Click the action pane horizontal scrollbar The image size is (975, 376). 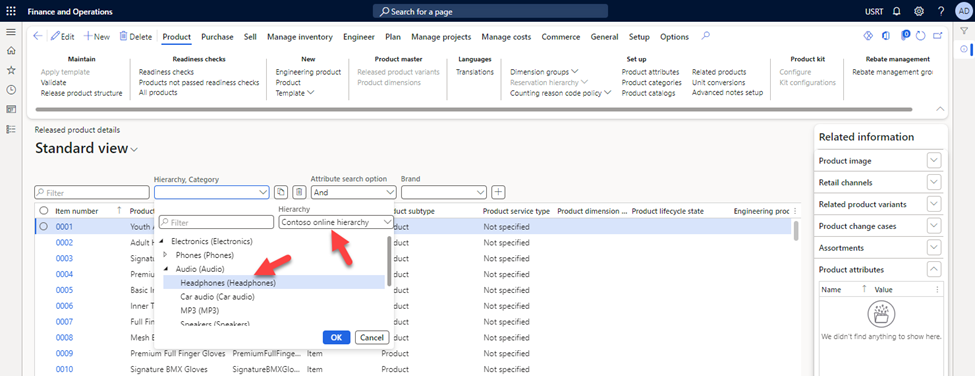473,109
